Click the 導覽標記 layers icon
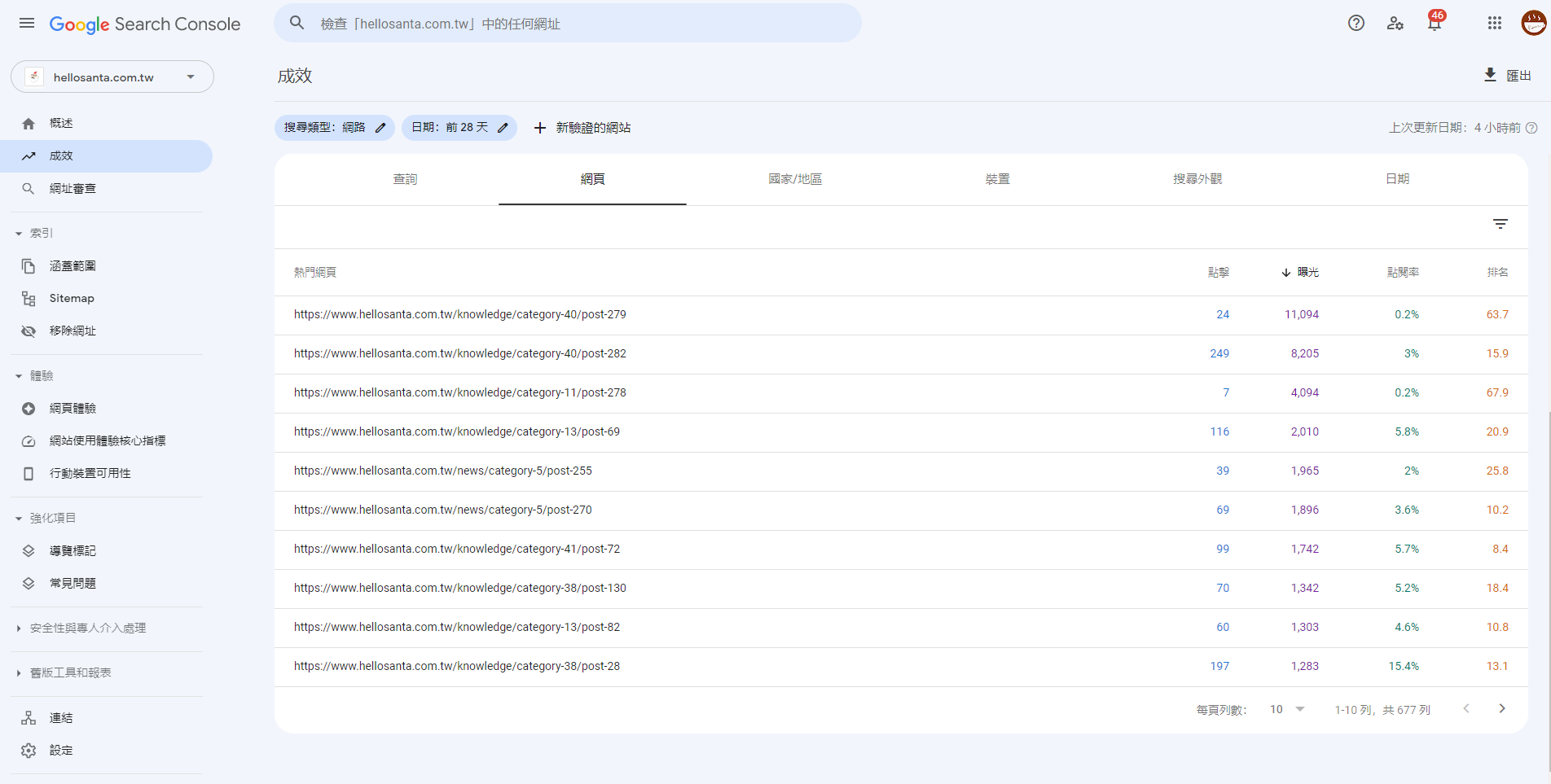The image size is (1551, 784). pos(29,551)
